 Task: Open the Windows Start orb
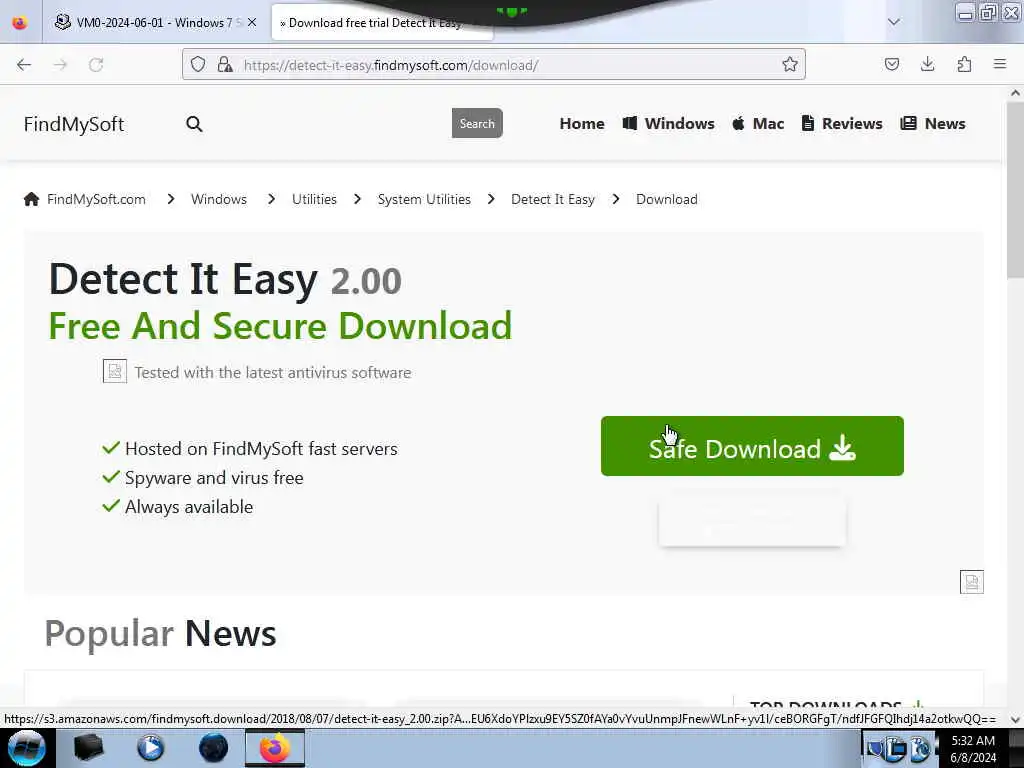coord(26,748)
